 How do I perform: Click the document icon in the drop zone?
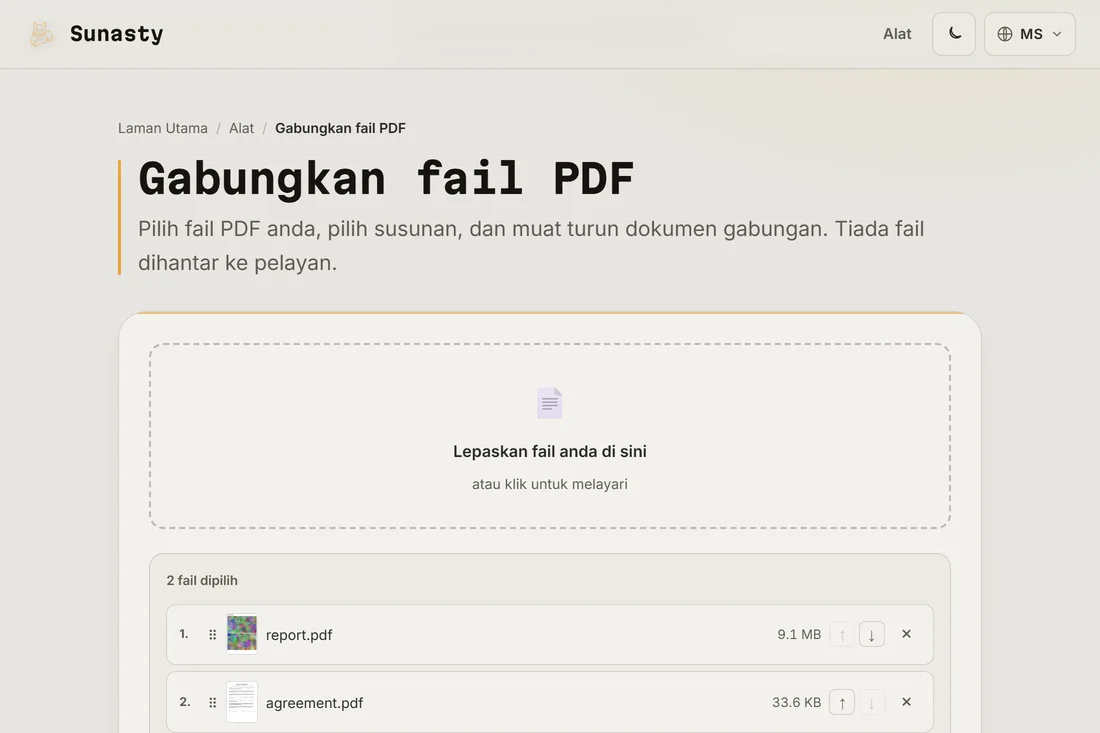pyautogui.click(x=549, y=403)
